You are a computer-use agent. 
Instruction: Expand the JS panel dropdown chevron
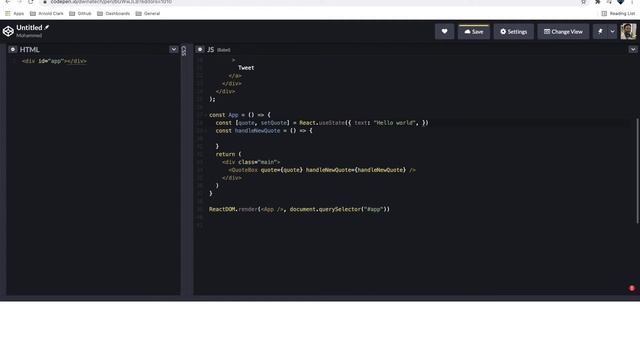633,49
